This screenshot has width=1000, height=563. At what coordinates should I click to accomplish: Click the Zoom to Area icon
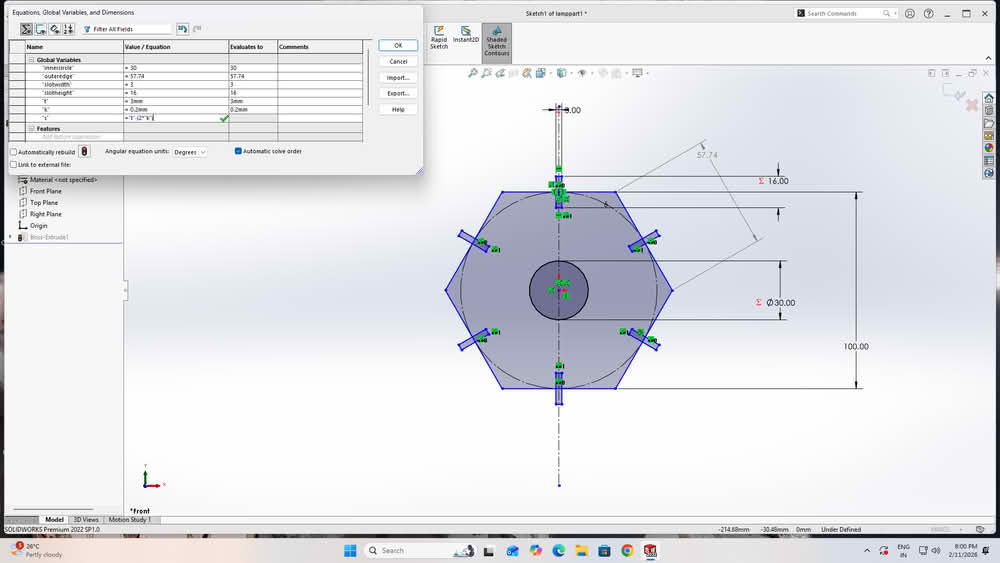click(487, 73)
